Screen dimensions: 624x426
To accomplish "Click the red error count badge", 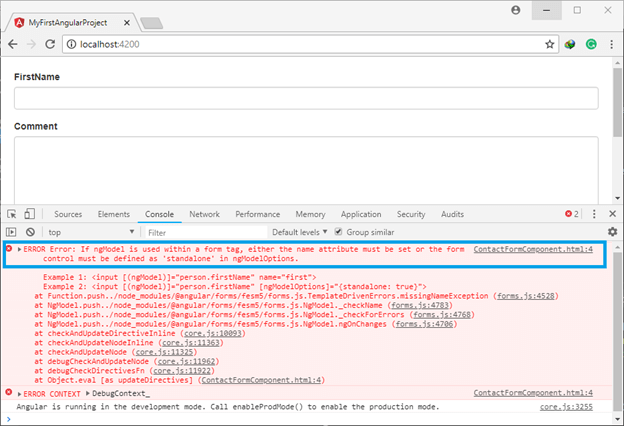I will (x=572, y=214).
